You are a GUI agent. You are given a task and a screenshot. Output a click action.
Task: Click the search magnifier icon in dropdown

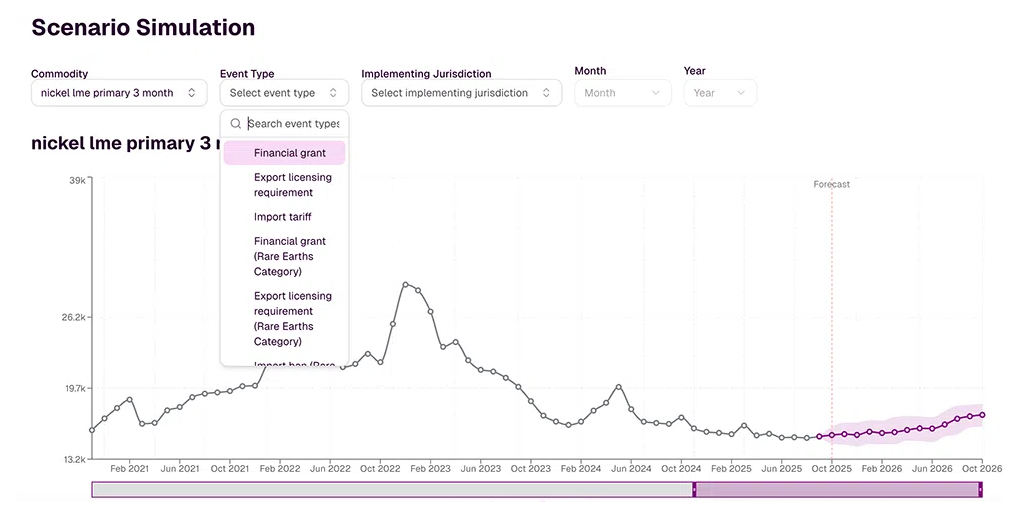236,124
